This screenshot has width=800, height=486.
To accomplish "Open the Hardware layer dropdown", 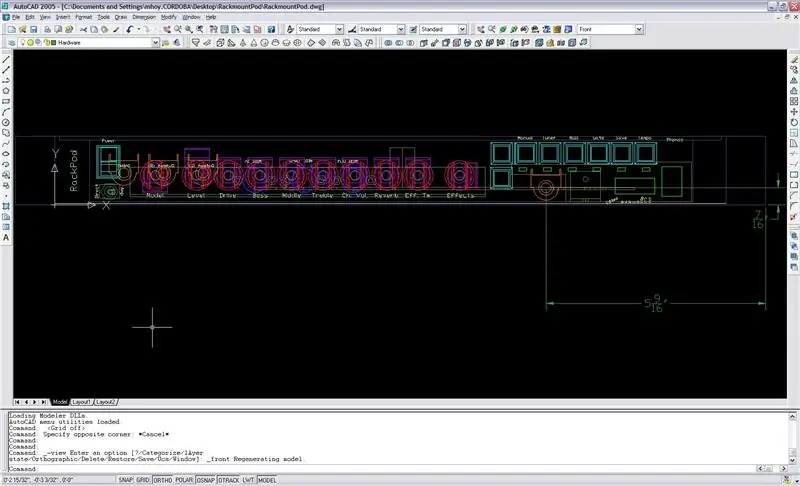I will (155, 43).
